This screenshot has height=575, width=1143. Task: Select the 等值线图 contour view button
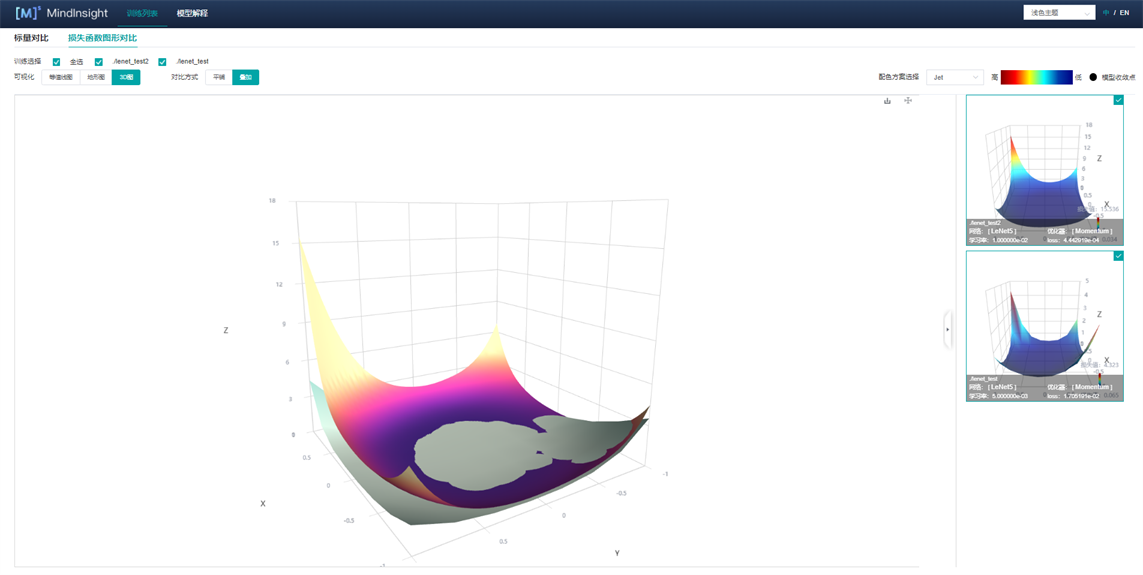click(61, 77)
